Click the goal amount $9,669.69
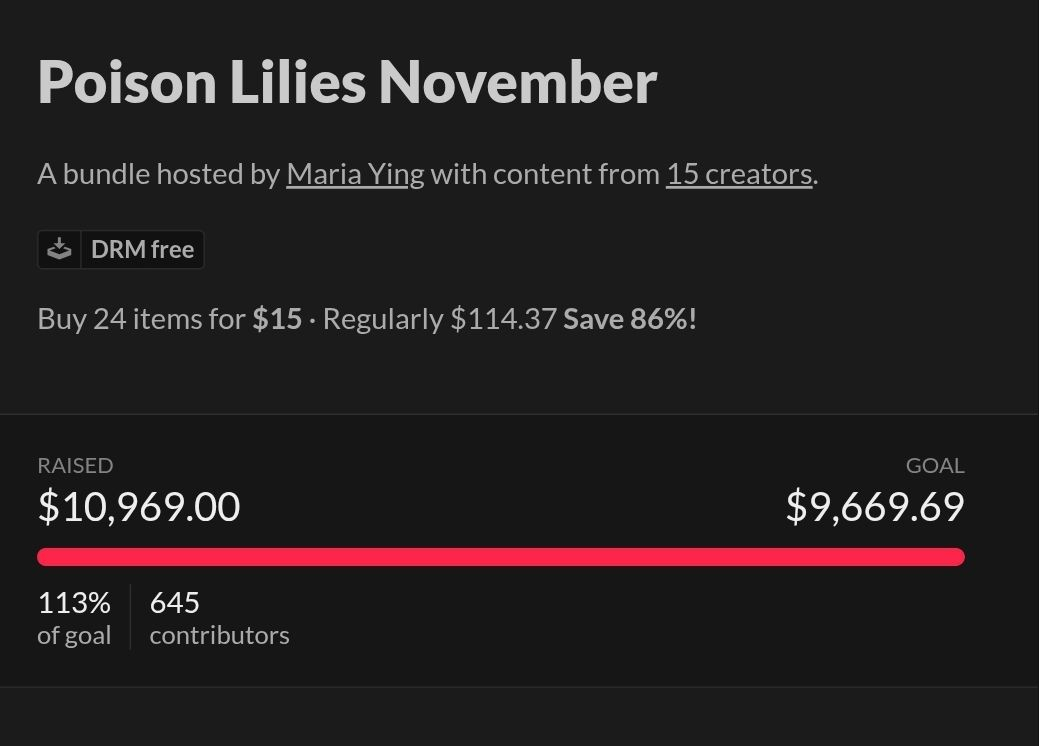The image size is (1039, 746). pos(875,506)
